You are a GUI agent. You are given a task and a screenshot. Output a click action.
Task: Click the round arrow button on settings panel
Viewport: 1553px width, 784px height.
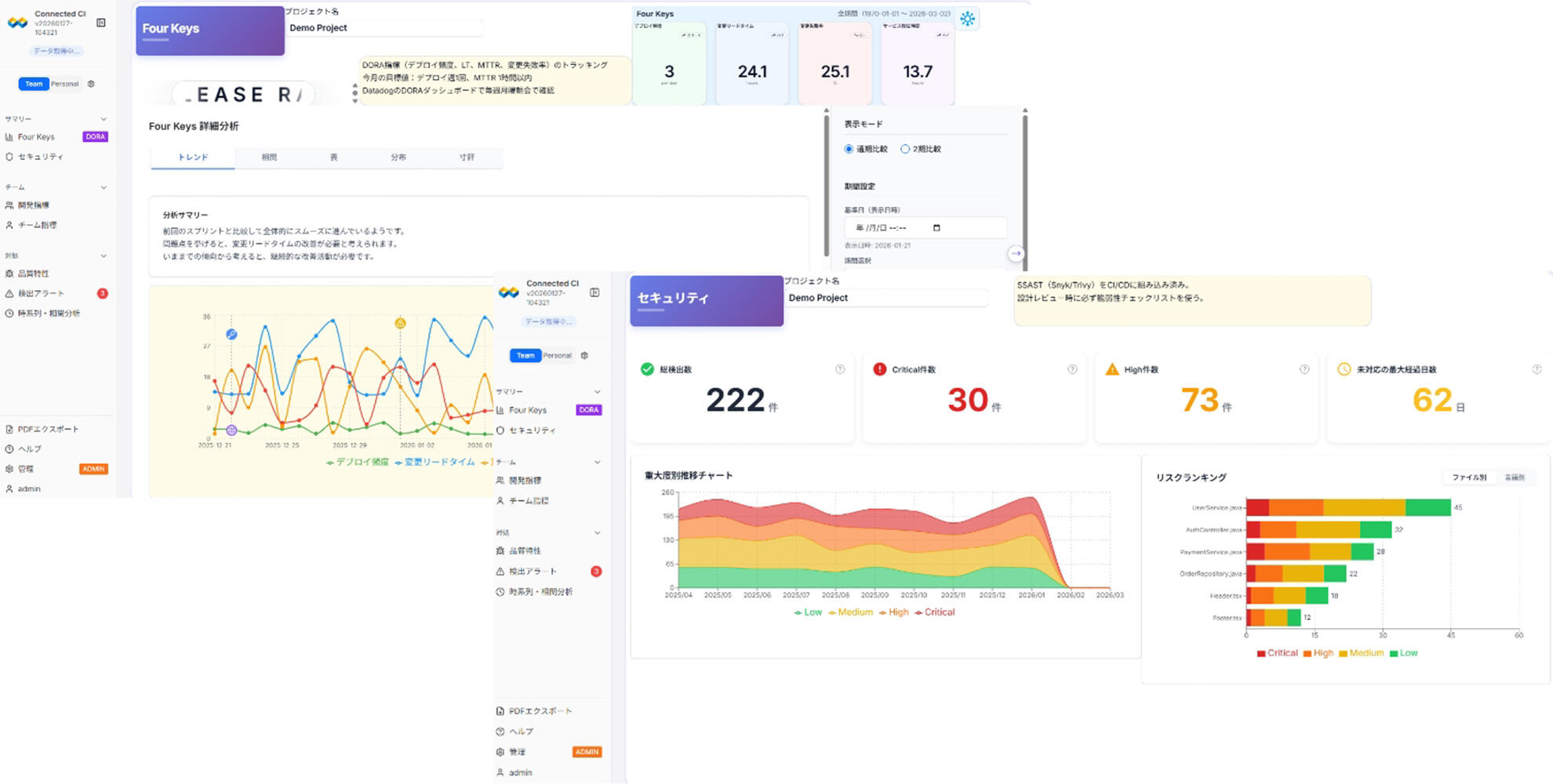pyautogui.click(x=1016, y=253)
